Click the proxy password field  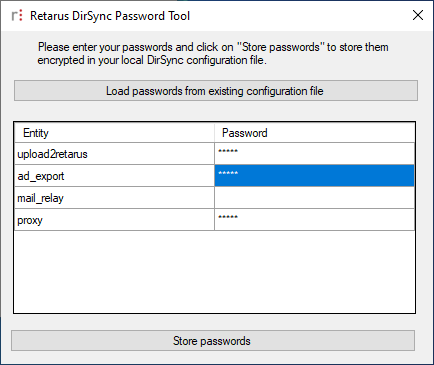[x=315, y=220]
